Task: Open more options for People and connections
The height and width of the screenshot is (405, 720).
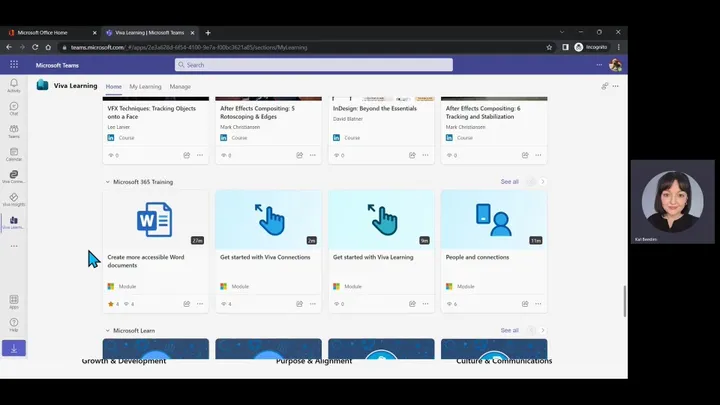Action: [538, 304]
